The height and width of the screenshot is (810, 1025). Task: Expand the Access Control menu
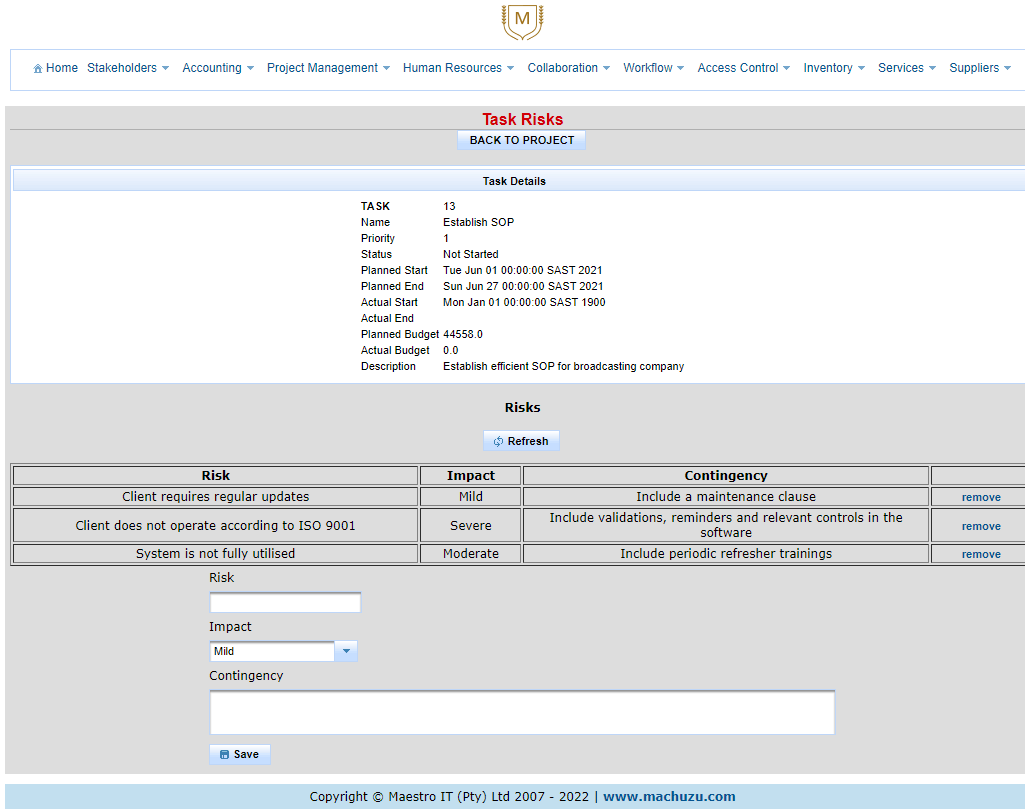point(743,68)
